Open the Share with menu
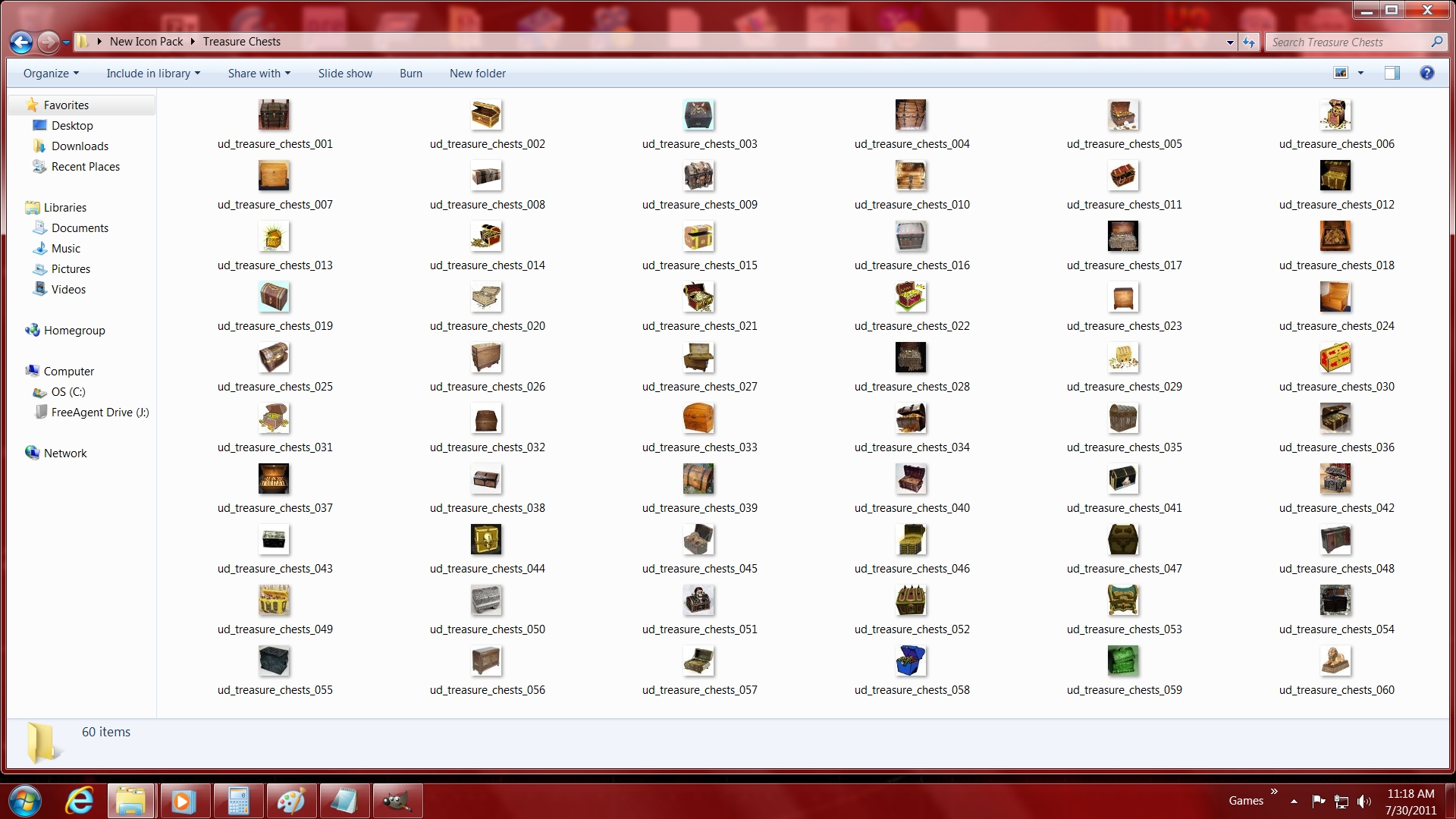Screen dimensions: 1456x819 [259, 74]
